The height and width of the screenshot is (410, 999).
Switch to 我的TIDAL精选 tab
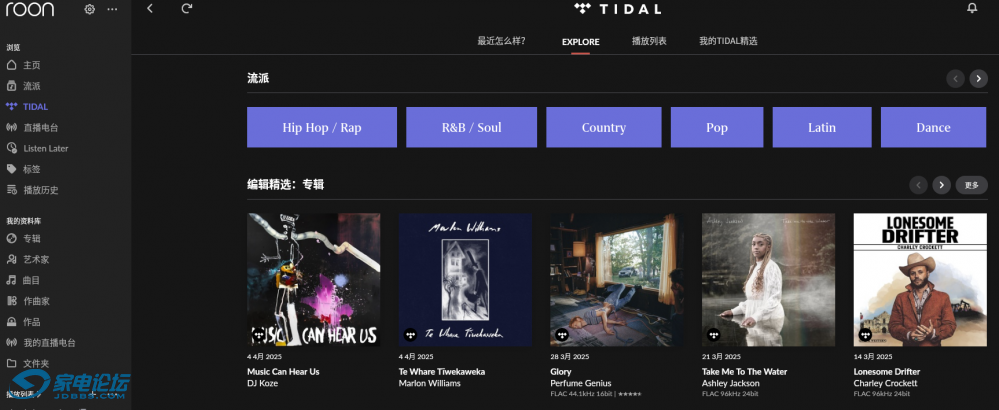click(728, 42)
